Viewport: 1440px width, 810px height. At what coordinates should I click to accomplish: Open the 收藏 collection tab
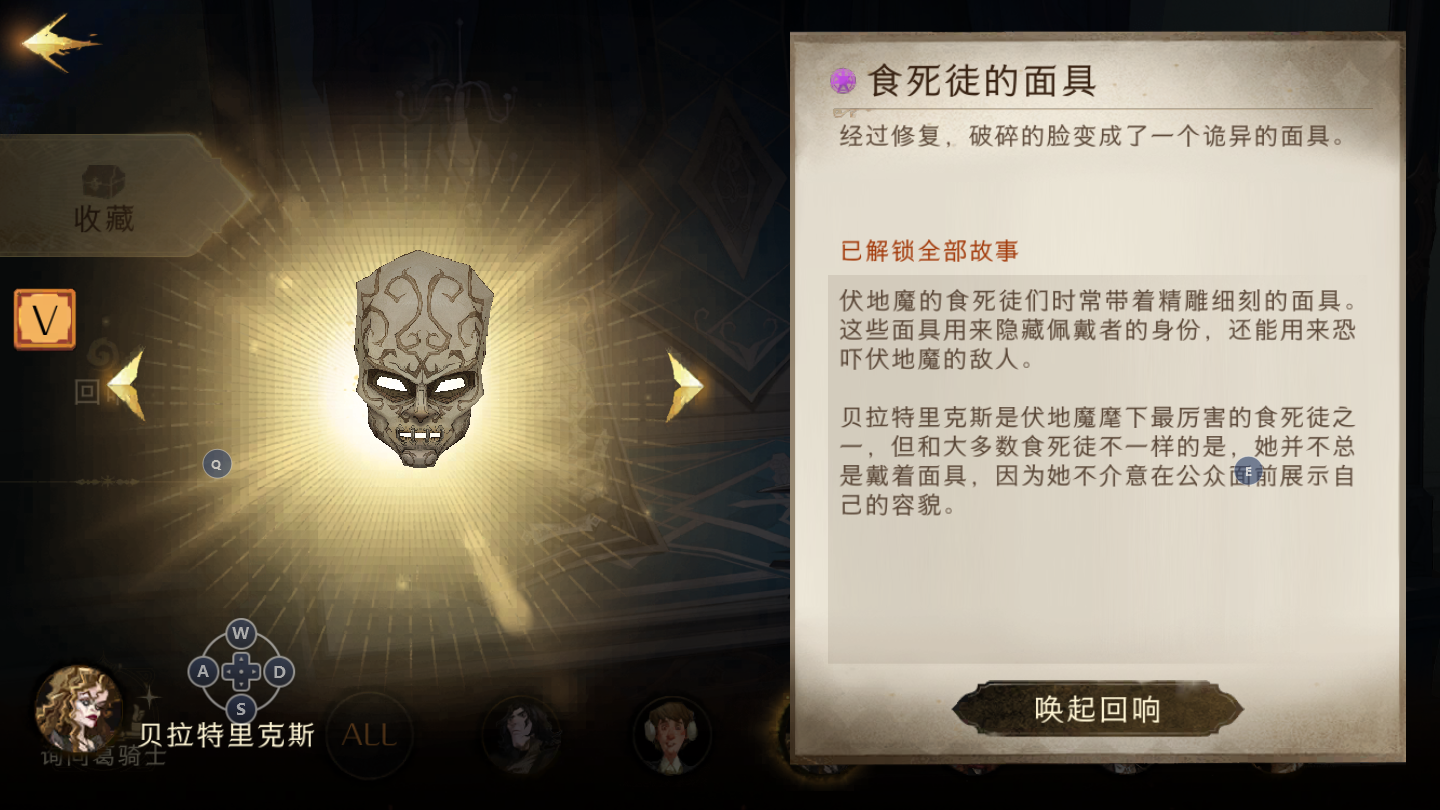104,198
